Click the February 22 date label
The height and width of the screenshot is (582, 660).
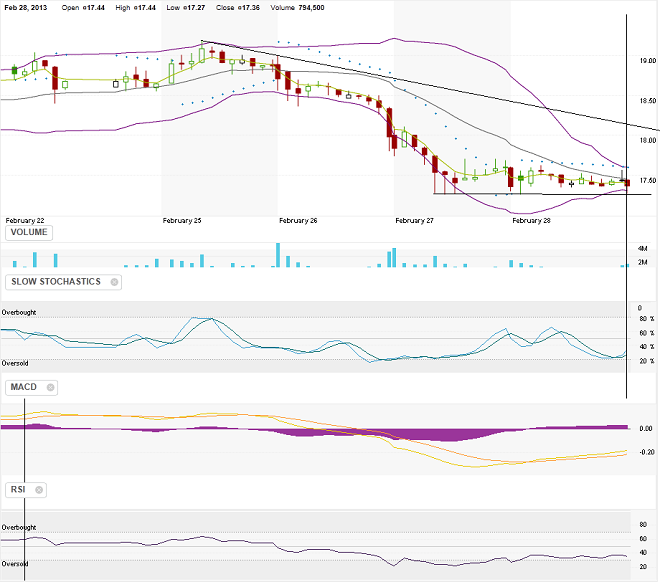pos(25,220)
